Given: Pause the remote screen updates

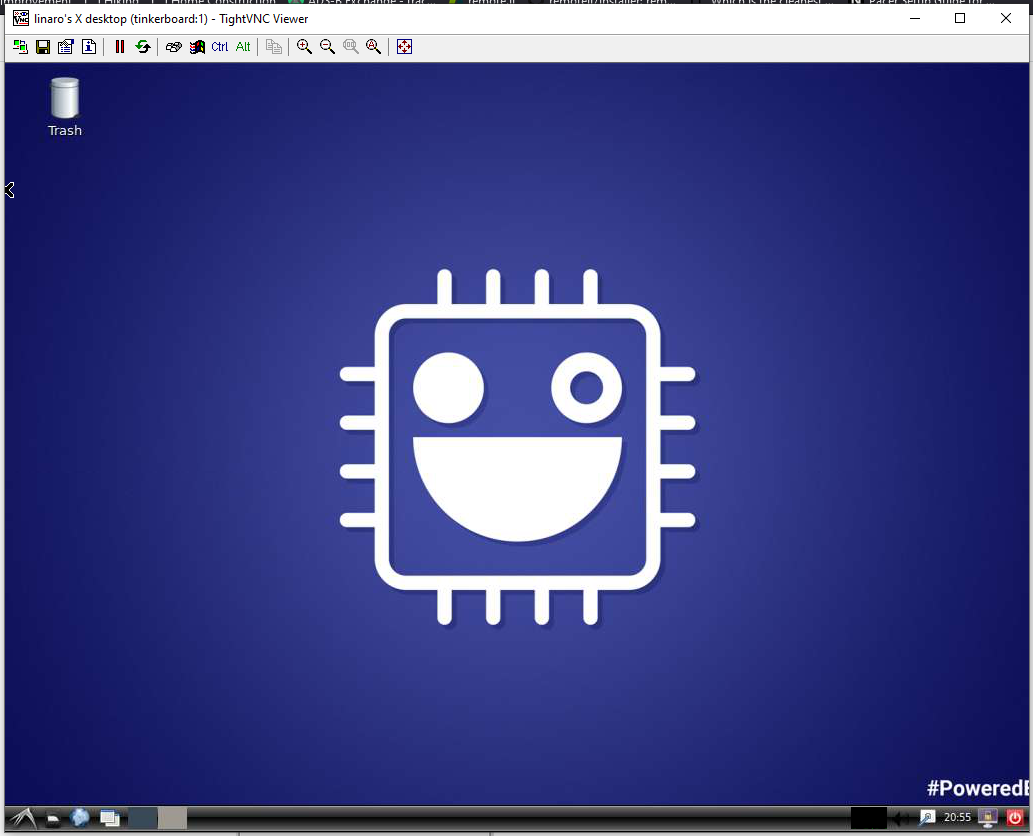Looking at the screenshot, I should pos(120,47).
